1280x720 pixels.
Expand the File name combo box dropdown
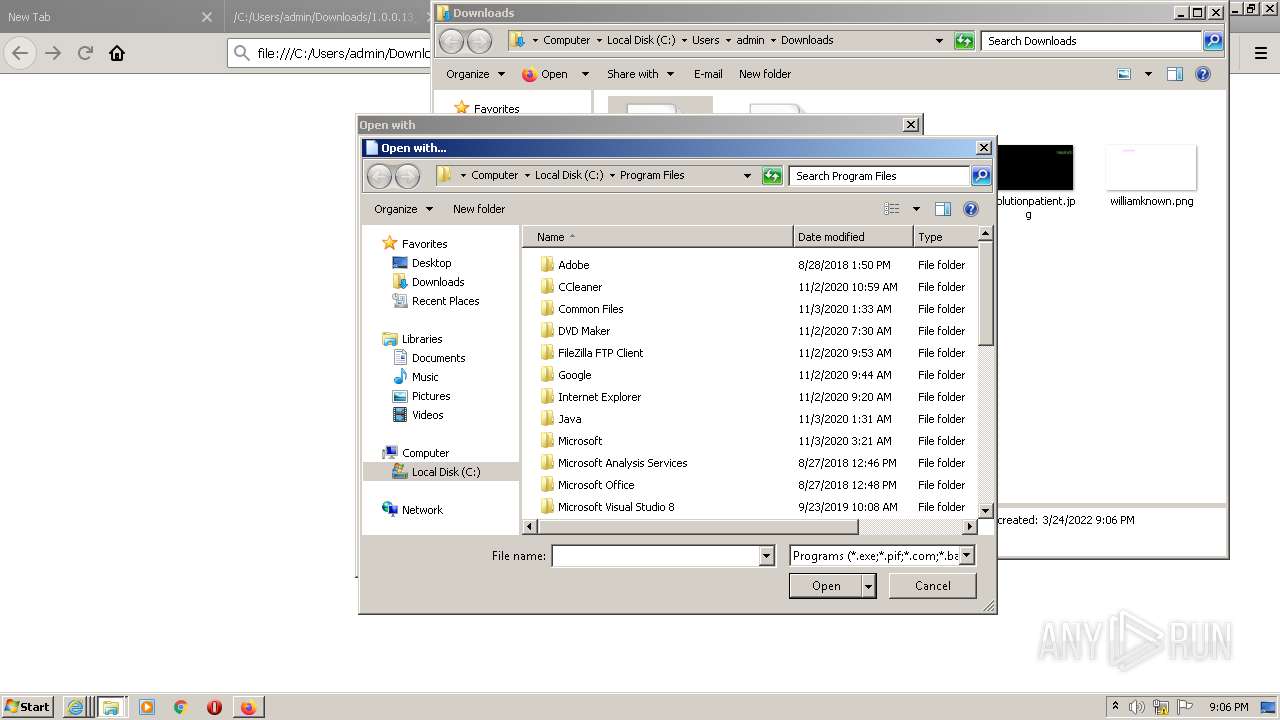767,556
